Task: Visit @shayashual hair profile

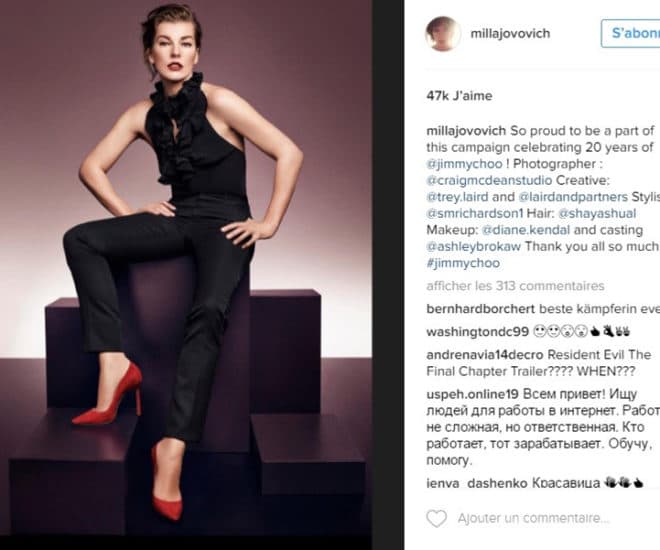Action: [x=597, y=213]
